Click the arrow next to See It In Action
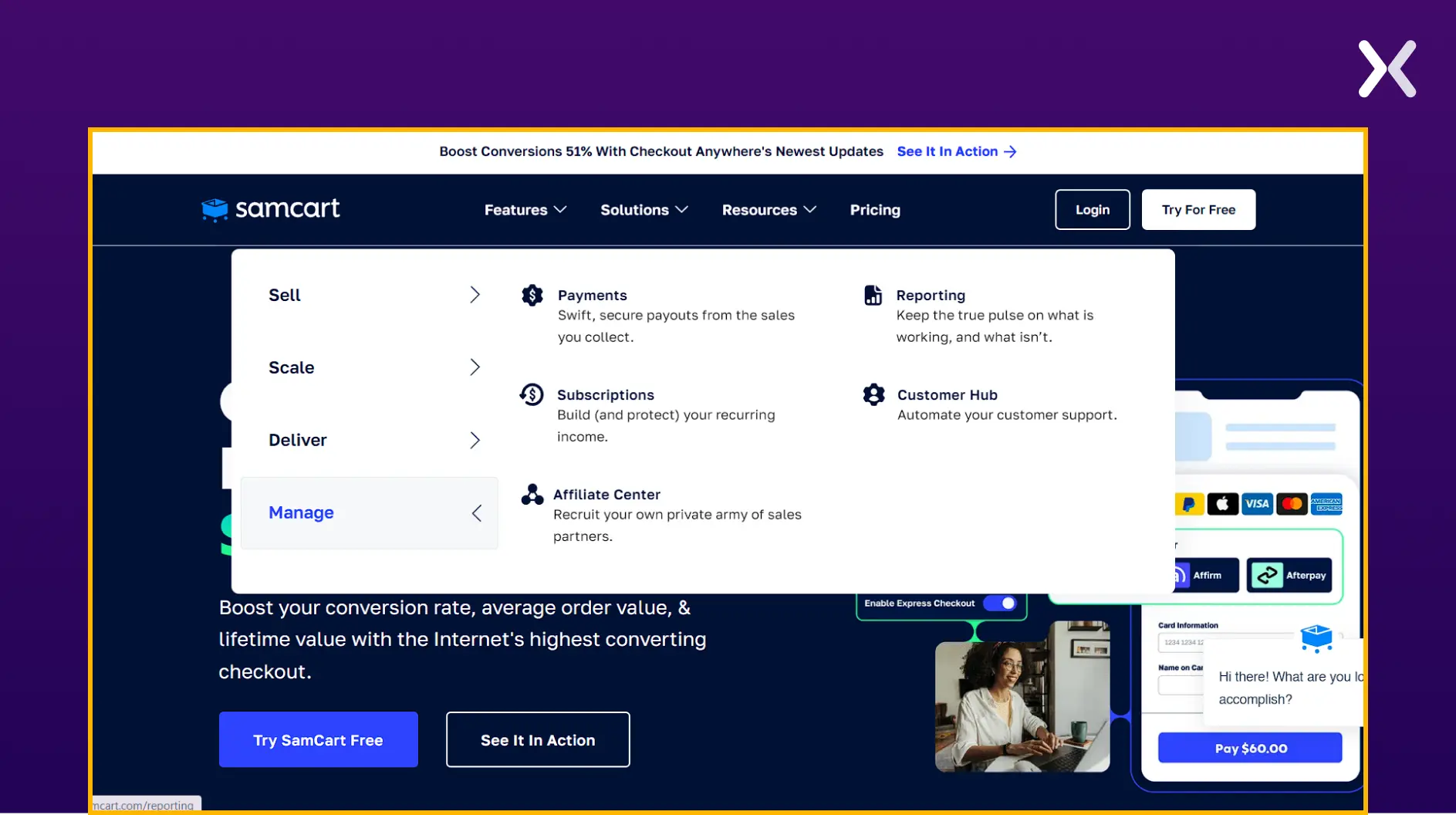 click(1010, 151)
